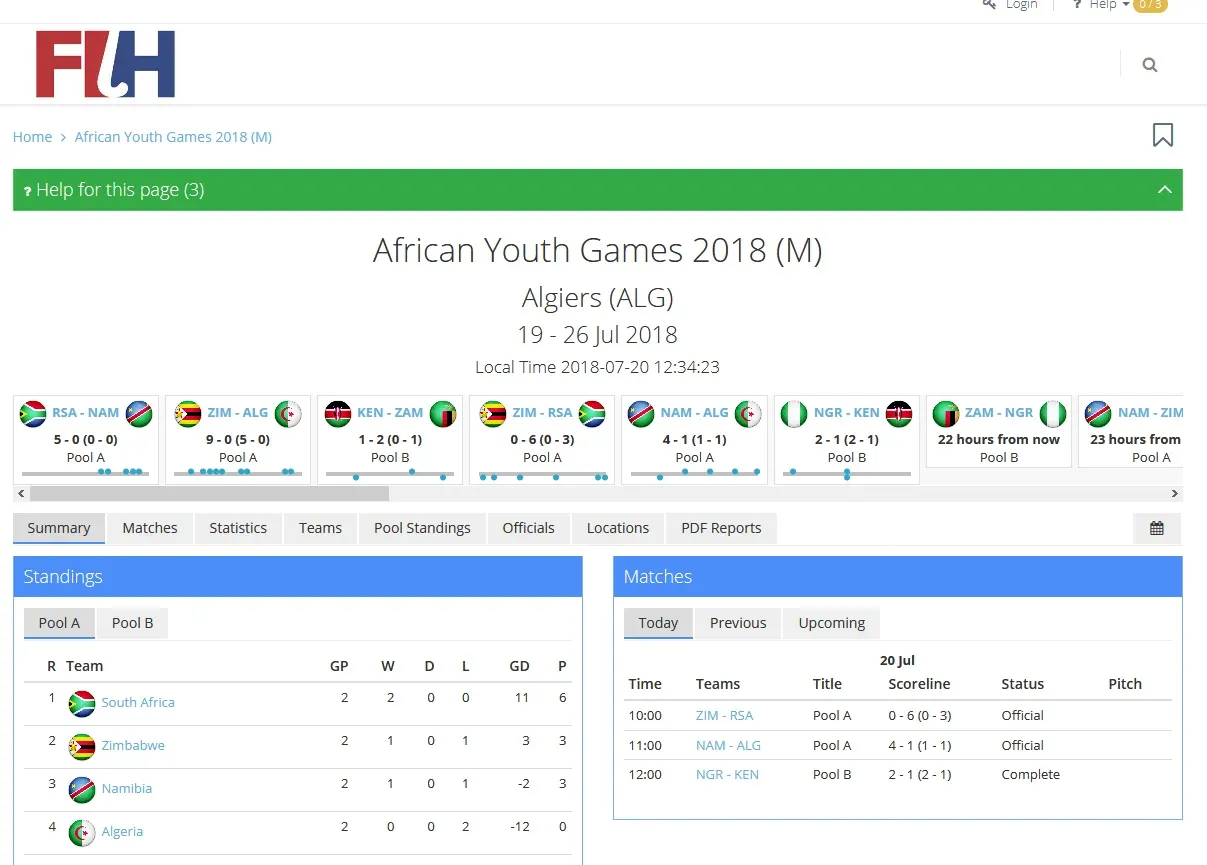Click the South Africa flag in standings
Screen dimensions: 1207x865
click(81, 703)
